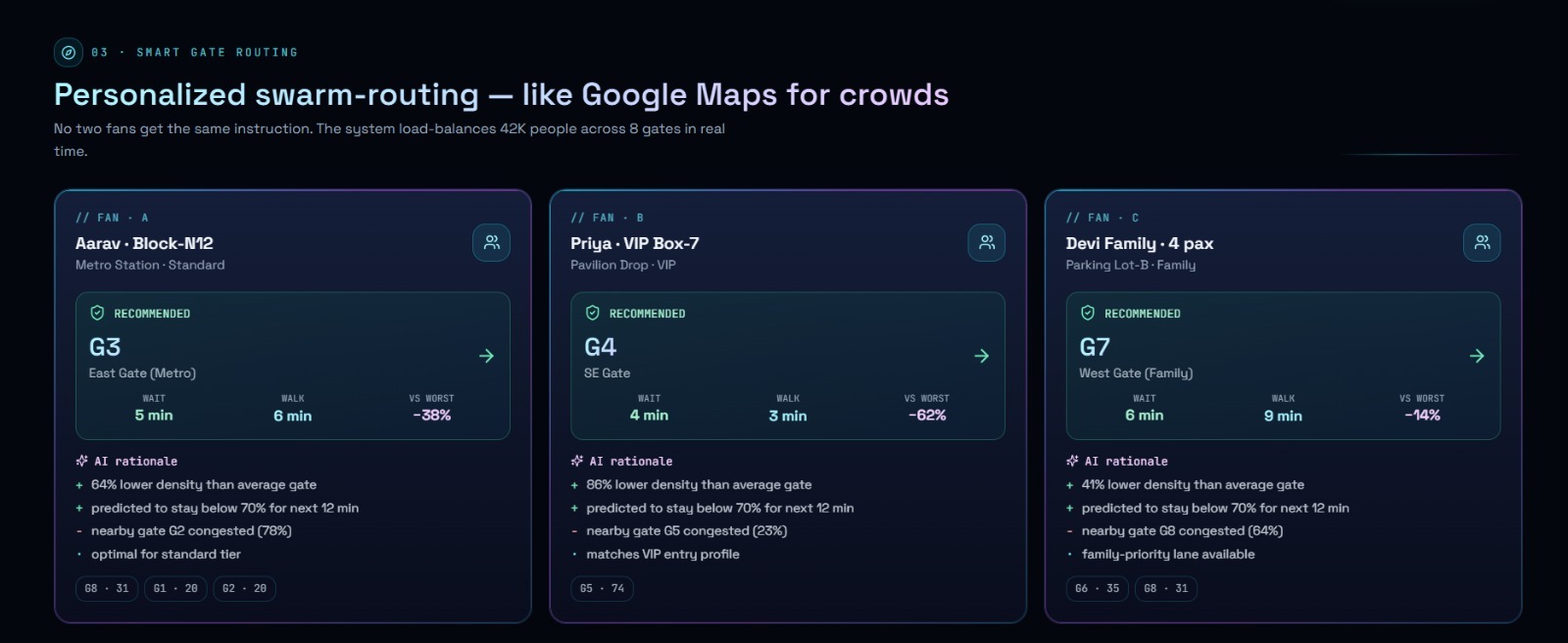This screenshot has width=1568, height=643.
Task: Open G7 West Gate route arrow
Action: (1477, 356)
